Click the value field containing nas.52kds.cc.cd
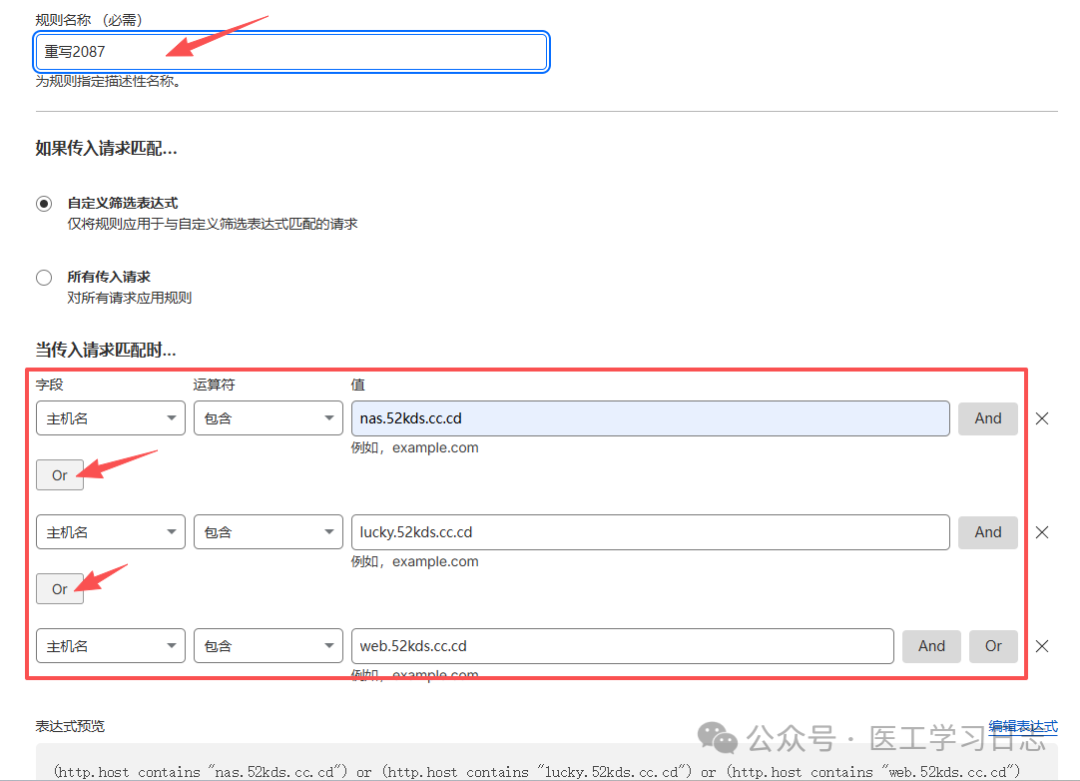The width and height of the screenshot is (1080, 781). click(649, 419)
